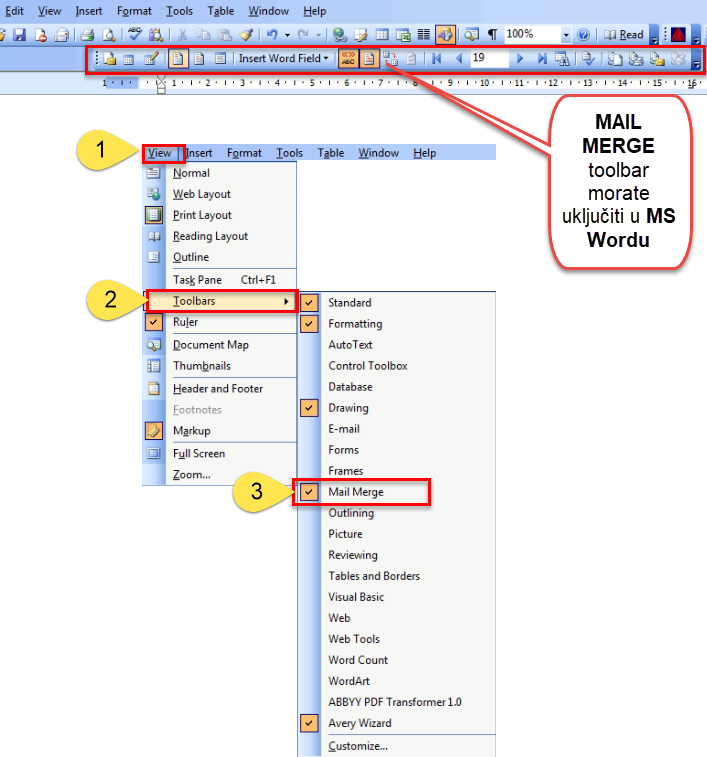Click Find Entry icon on Mail Merge toolbar
Screen dimensions: 707x757
pyautogui.click(x=562, y=59)
